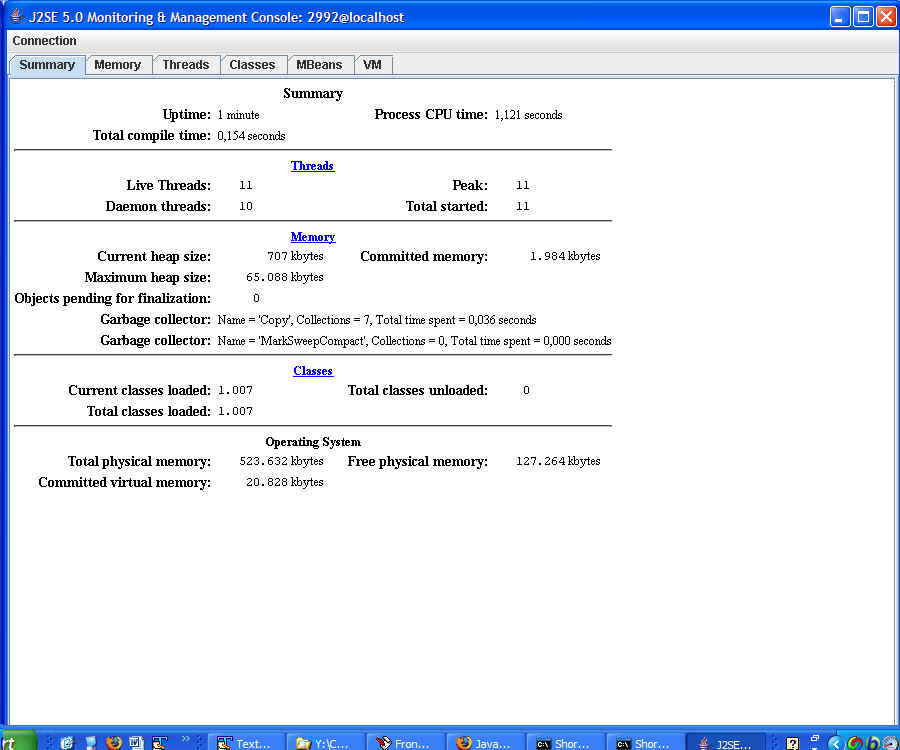Switch to the Text... taskbar window

click(246, 743)
